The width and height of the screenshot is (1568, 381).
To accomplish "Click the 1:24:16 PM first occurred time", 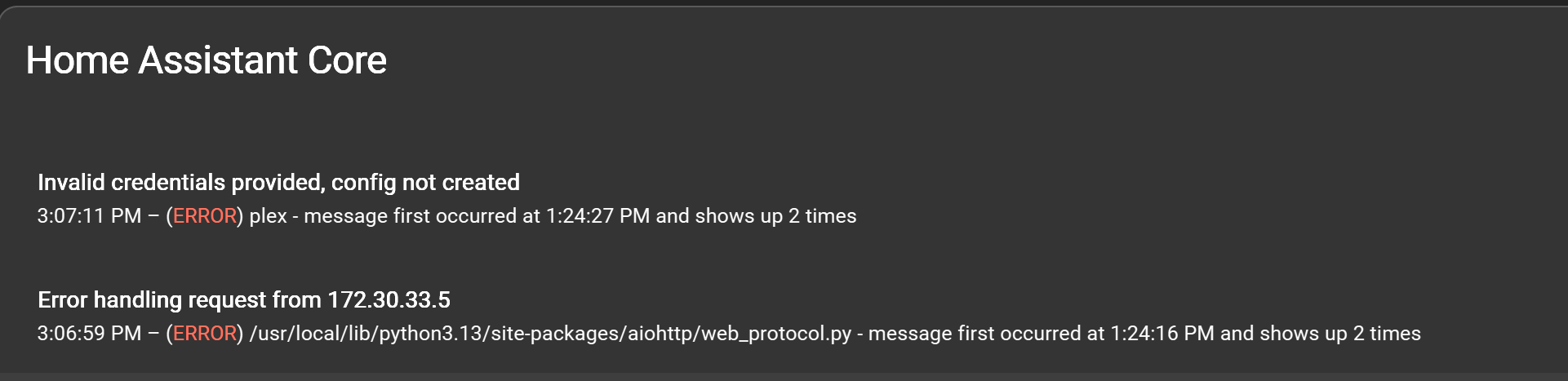I will 1162,334.
